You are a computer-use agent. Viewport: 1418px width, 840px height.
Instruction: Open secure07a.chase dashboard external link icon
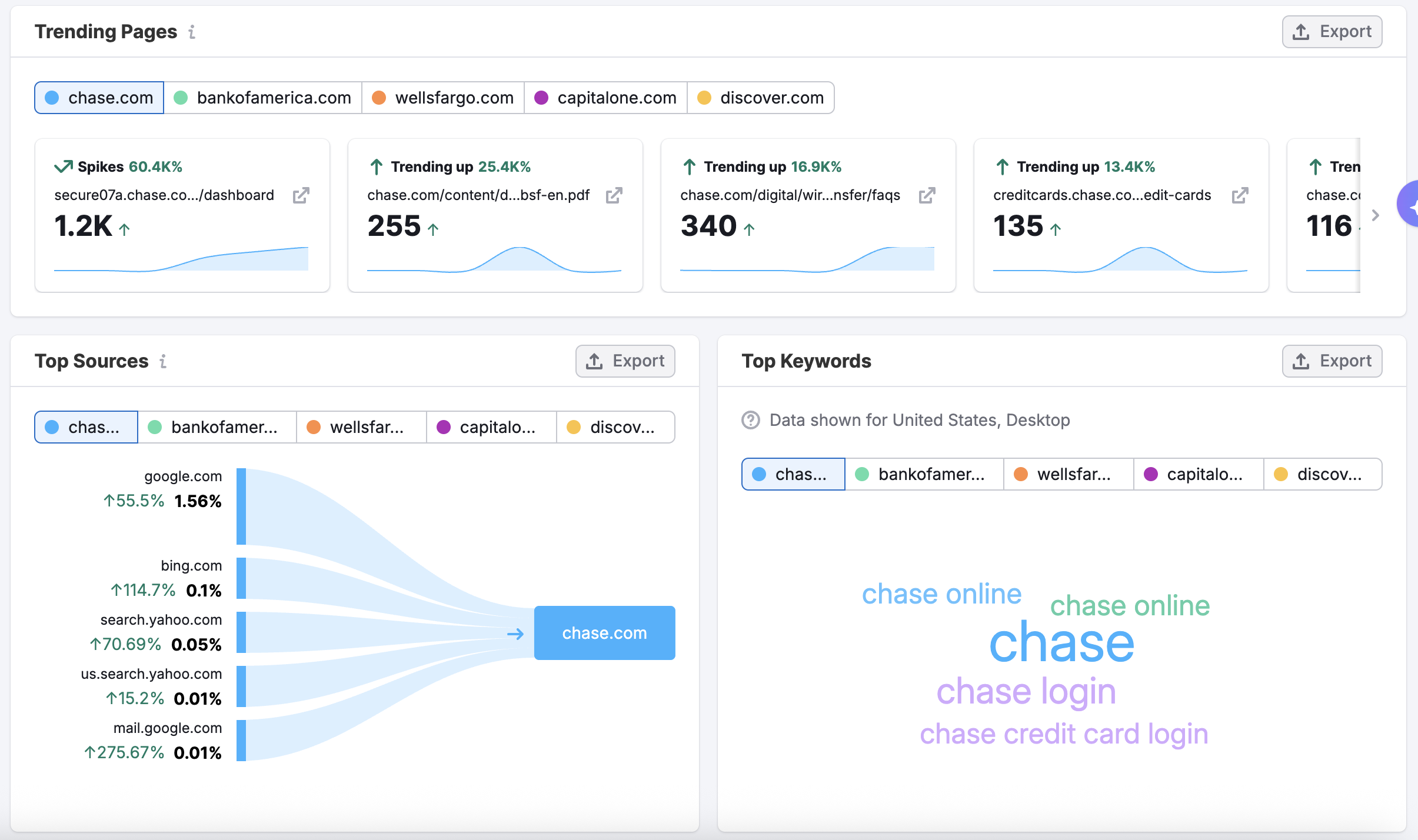[x=301, y=195]
